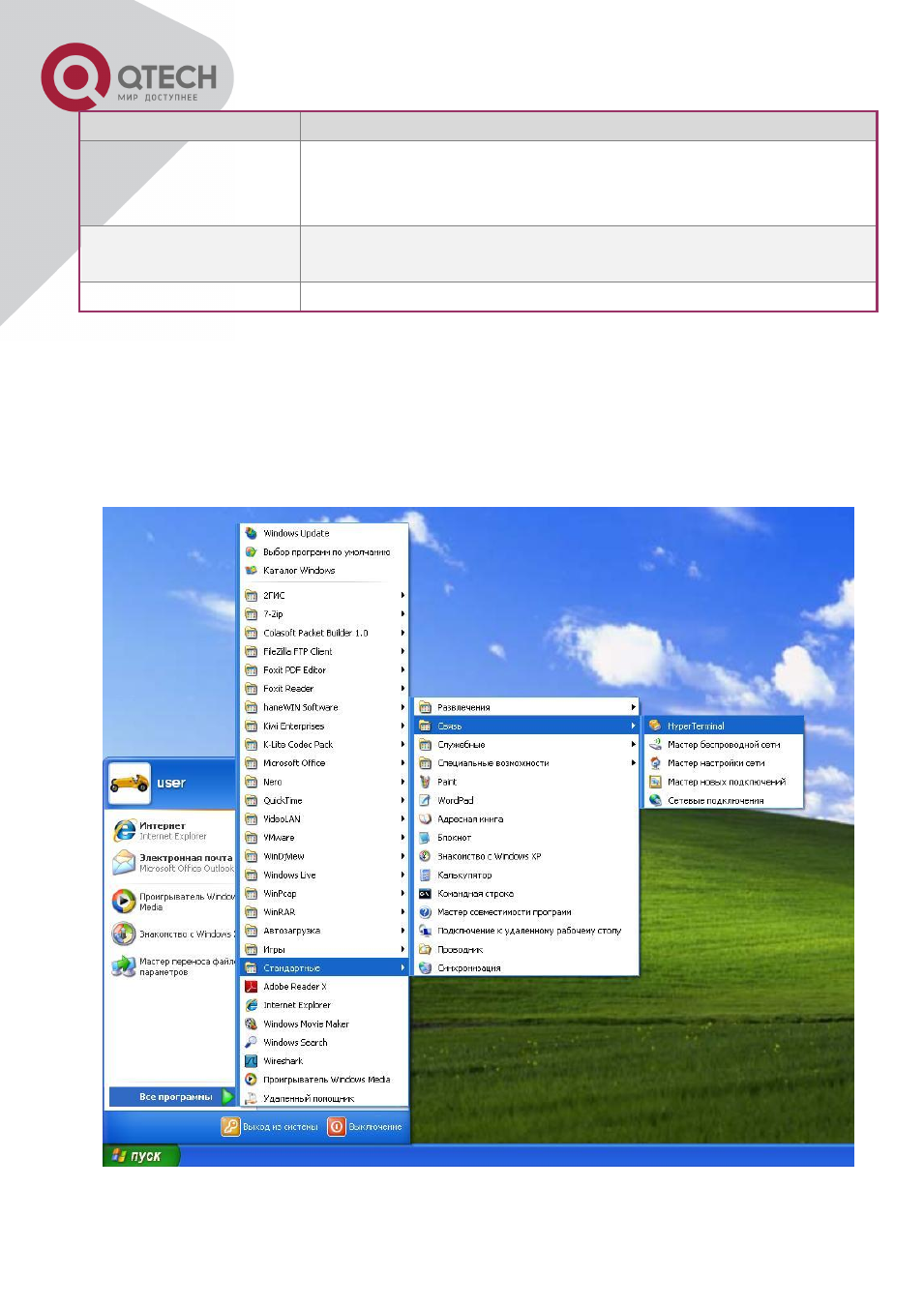Viewport: 924px width, 1306px height.
Task: Launch Internet Explorer from the programs list
Action: [x=324, y=1005]
